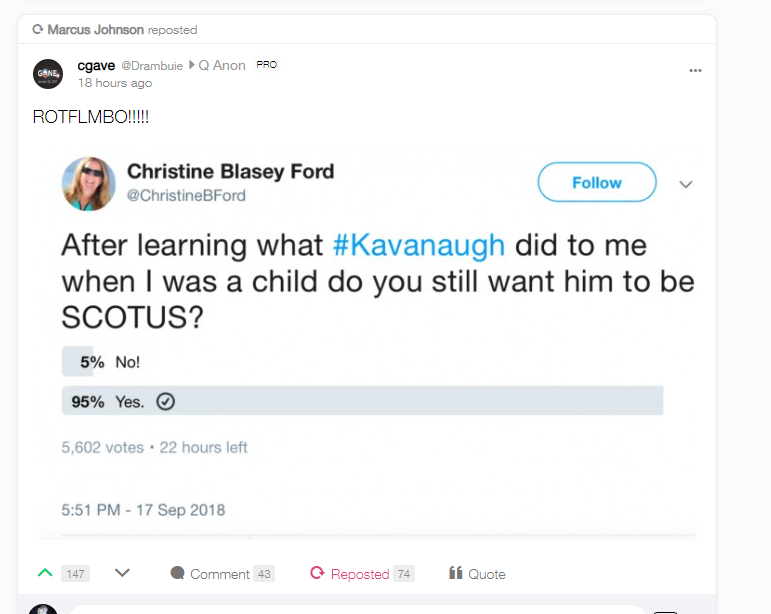Click the 18 hours ago timestamp

pyautogui.click(x=115, y=83)
